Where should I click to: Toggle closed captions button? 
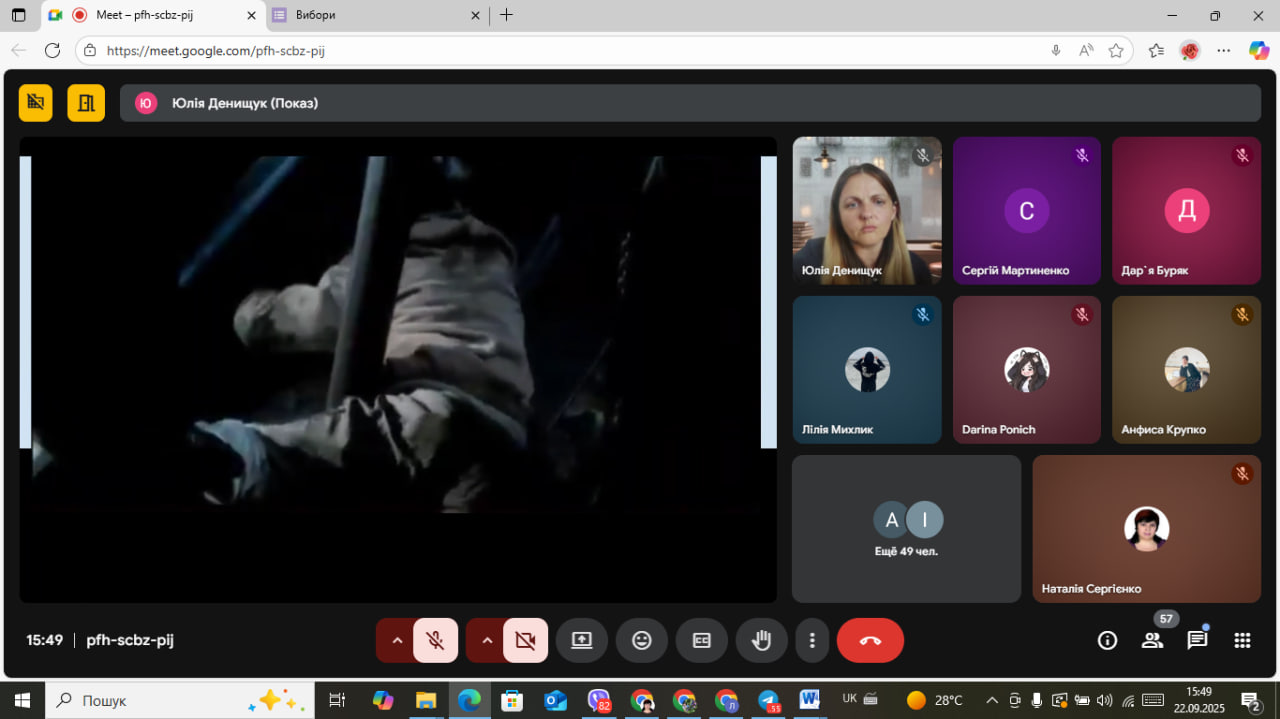coord(702,641)
